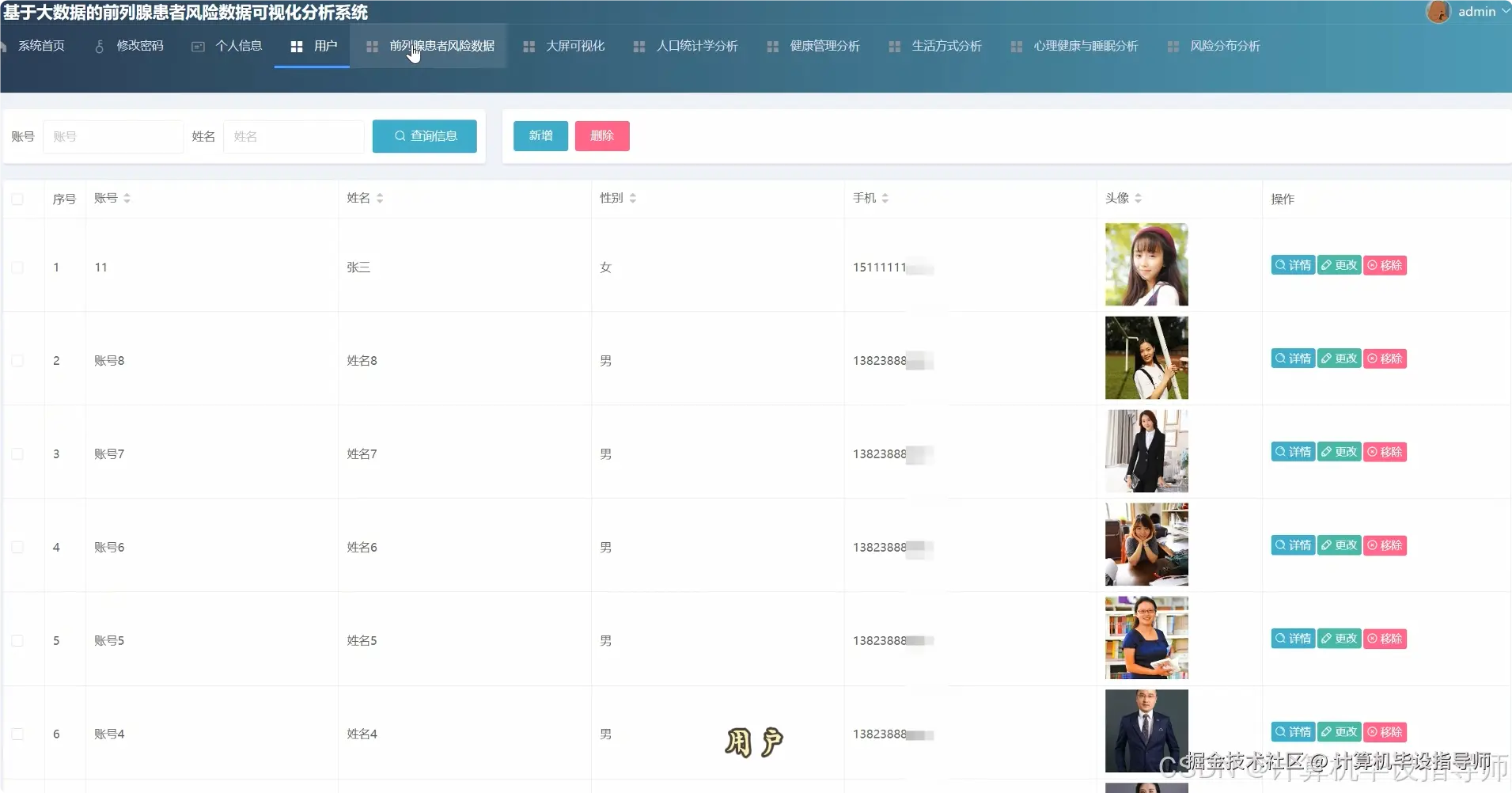This screenshot has width=1512, height=793.
Task: Click the lock icon beside 修改密码
Action: coord(99,47)
